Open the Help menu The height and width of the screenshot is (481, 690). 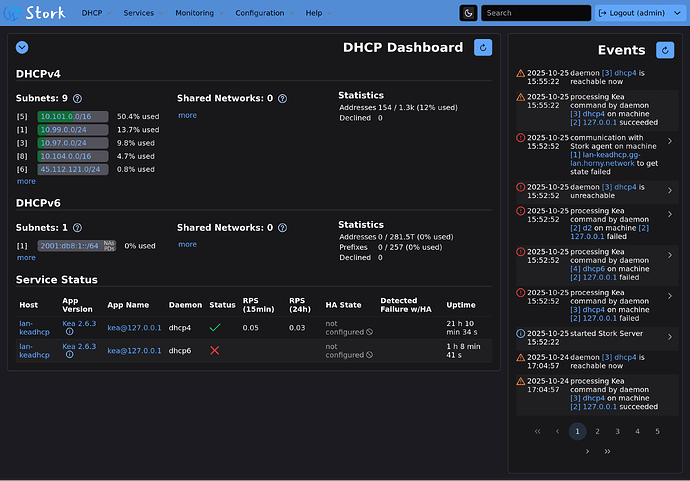coord(319,13)
